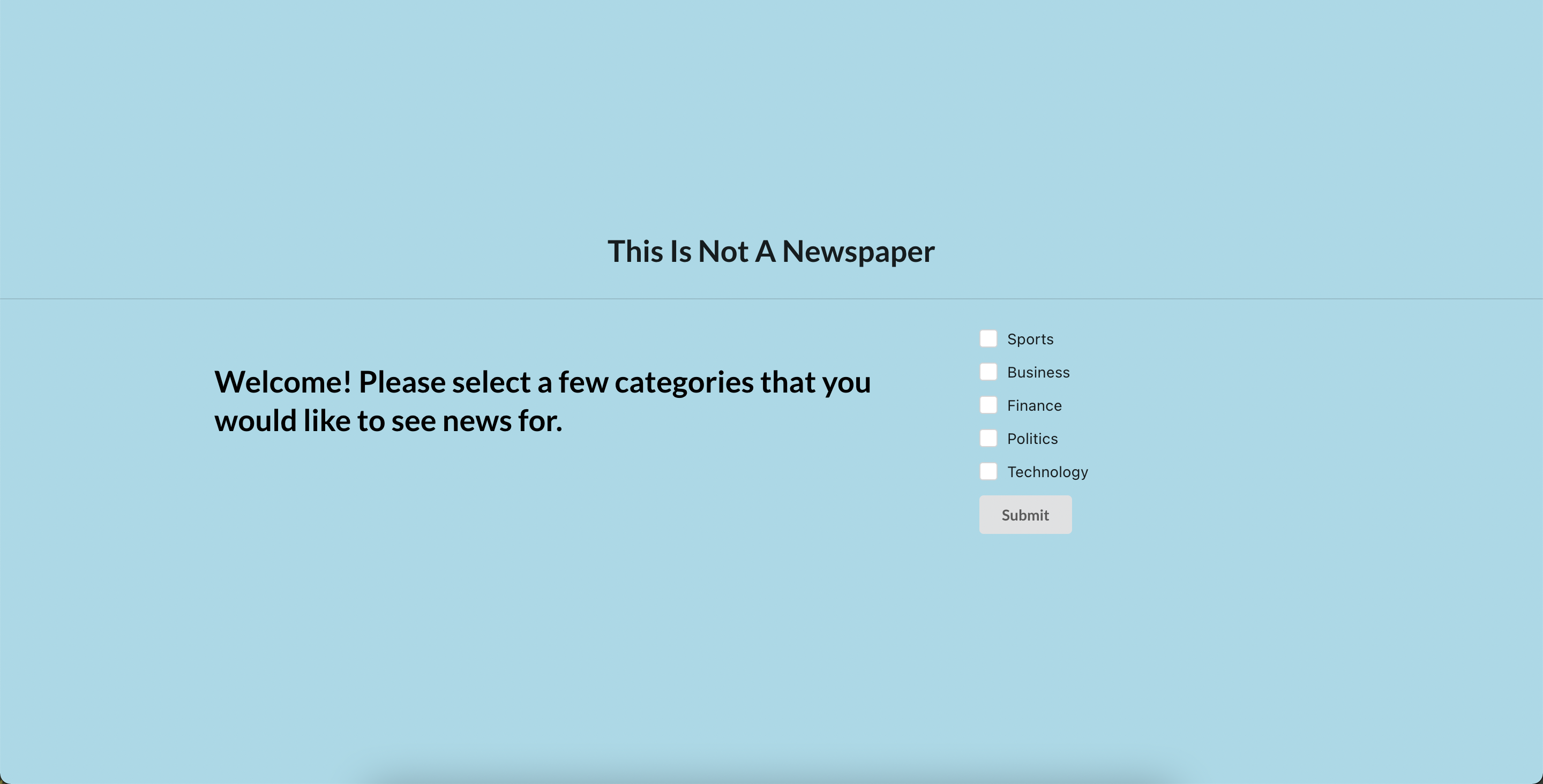
Task: Click the Technology label text
Action: click(x=1047, y=472)
